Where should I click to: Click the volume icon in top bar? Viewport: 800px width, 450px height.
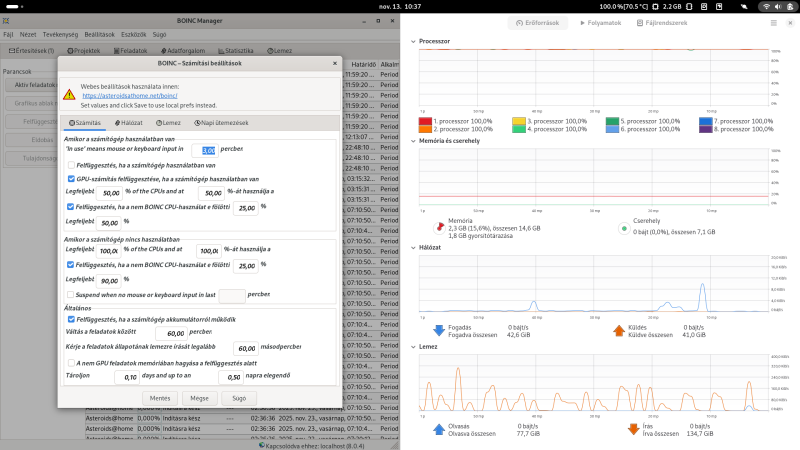coord(778,7)
